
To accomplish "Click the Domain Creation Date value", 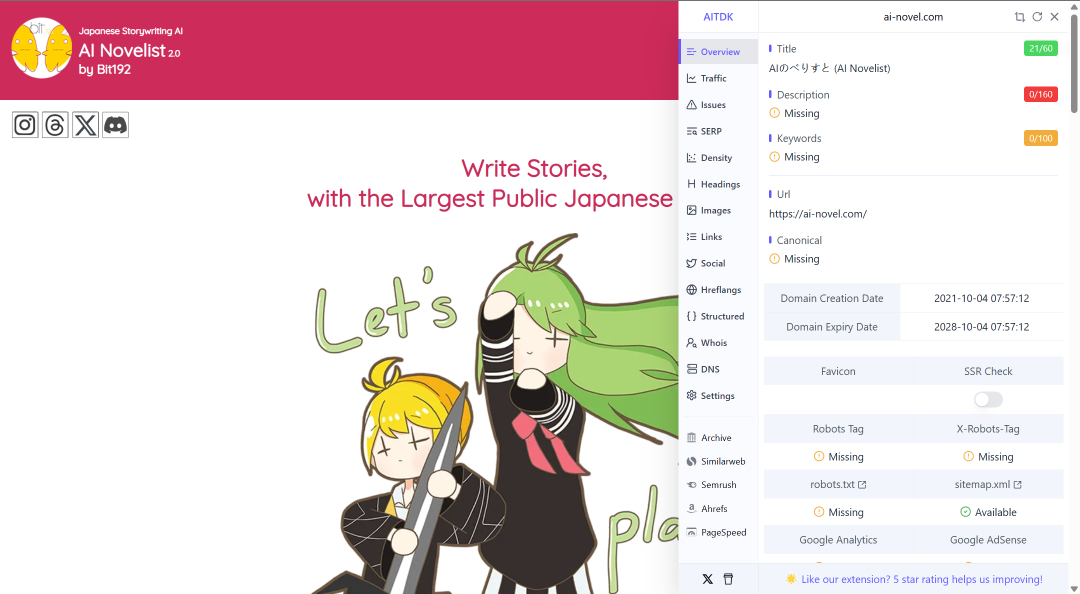I will pos(982,298).
